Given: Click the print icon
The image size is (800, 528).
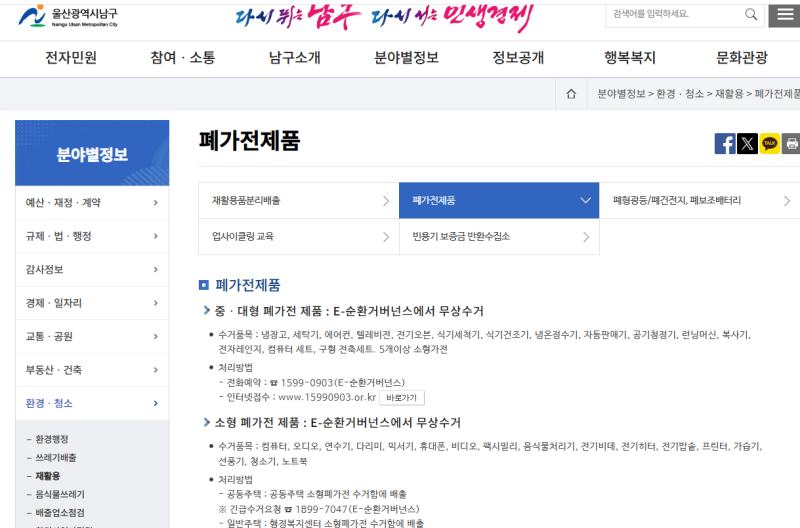Looking at the screenshot, I should click(791, 143).
